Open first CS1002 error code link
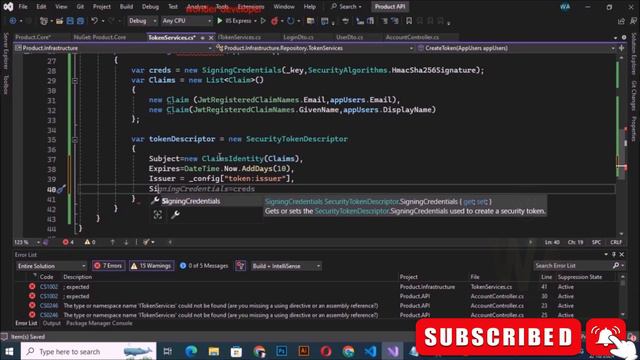Image resolution: width=640 pixels, height=360 pixels. pos(49,287)
